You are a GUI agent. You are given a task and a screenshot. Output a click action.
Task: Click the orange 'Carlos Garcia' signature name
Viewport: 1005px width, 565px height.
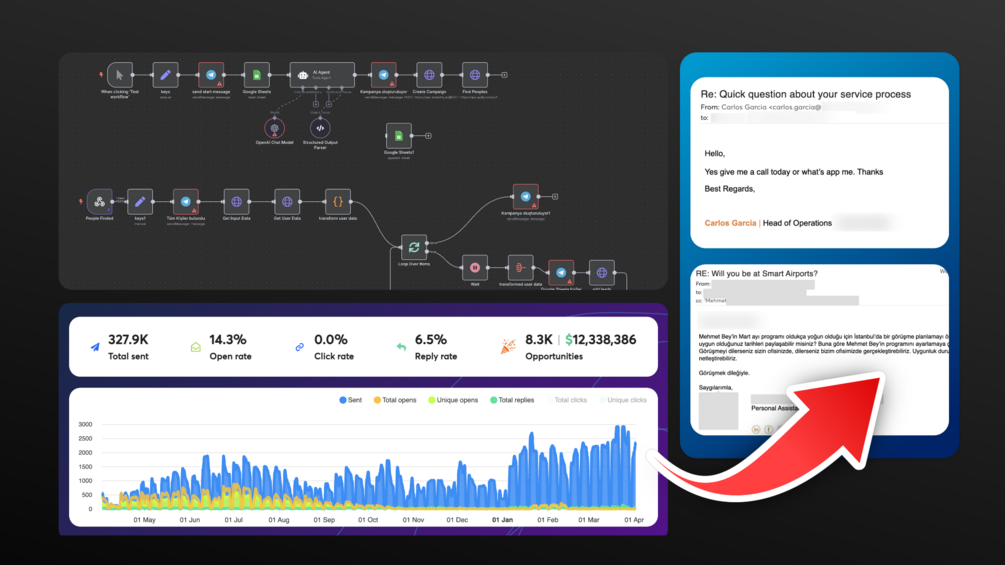click(x=730, y=223)
